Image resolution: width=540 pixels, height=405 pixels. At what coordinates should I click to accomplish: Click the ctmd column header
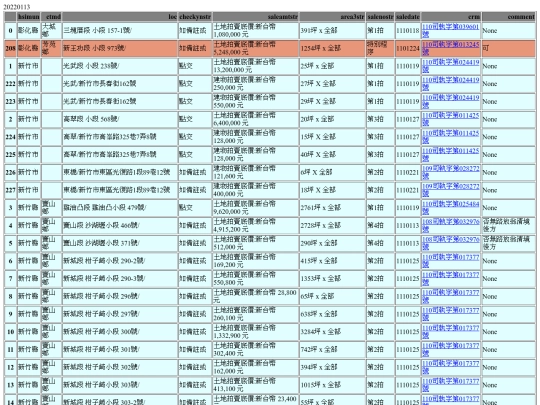(51, 17)
